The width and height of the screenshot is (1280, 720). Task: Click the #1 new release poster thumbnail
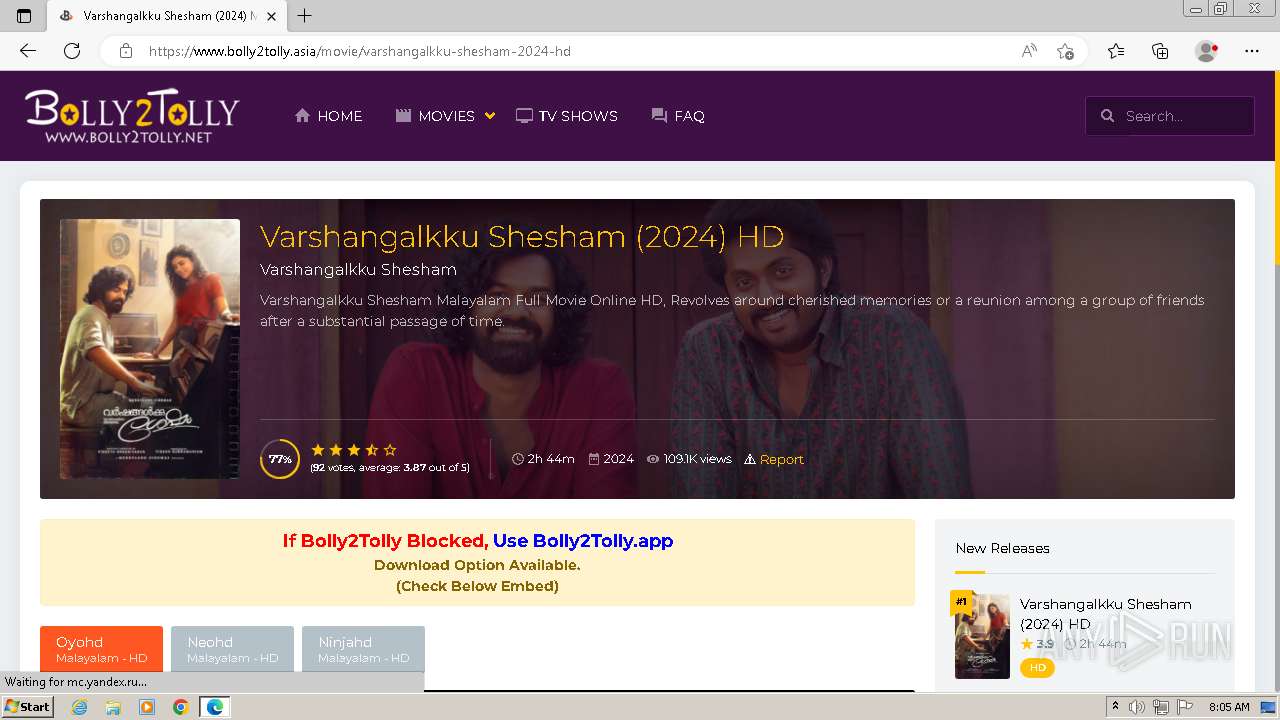tap(982, 636)
